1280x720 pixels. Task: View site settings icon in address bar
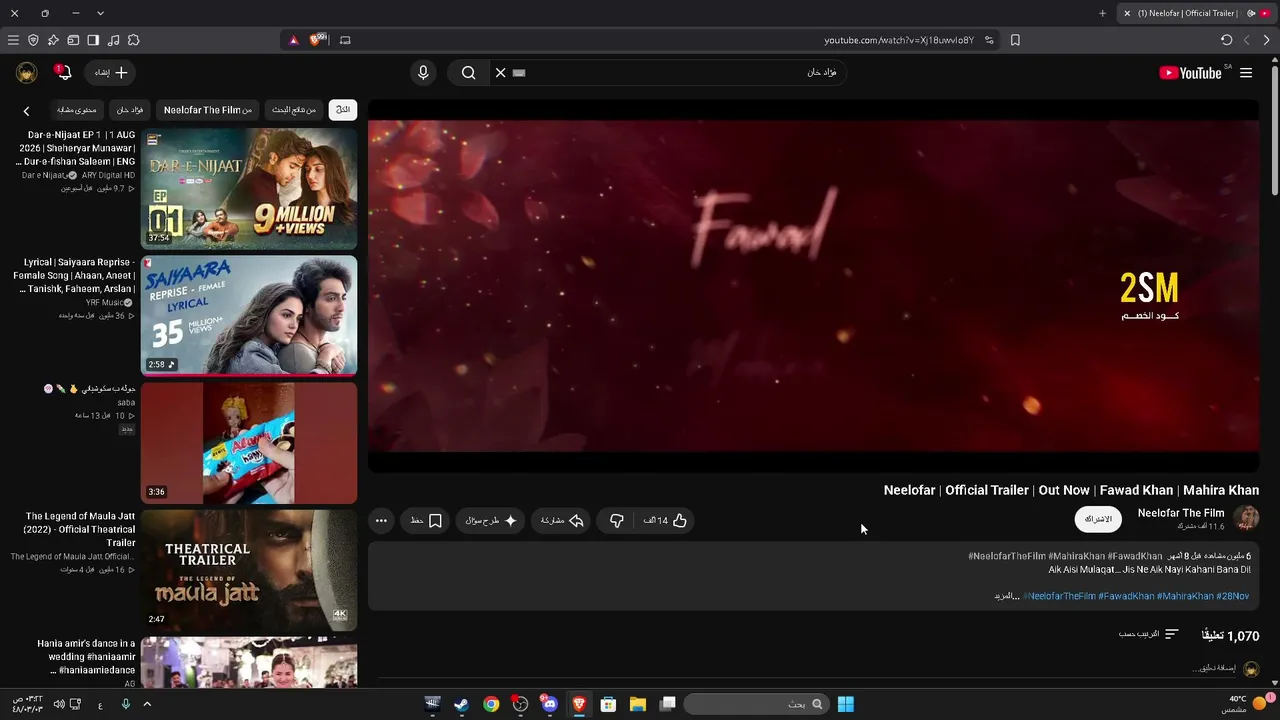click(x=989, y=40)
